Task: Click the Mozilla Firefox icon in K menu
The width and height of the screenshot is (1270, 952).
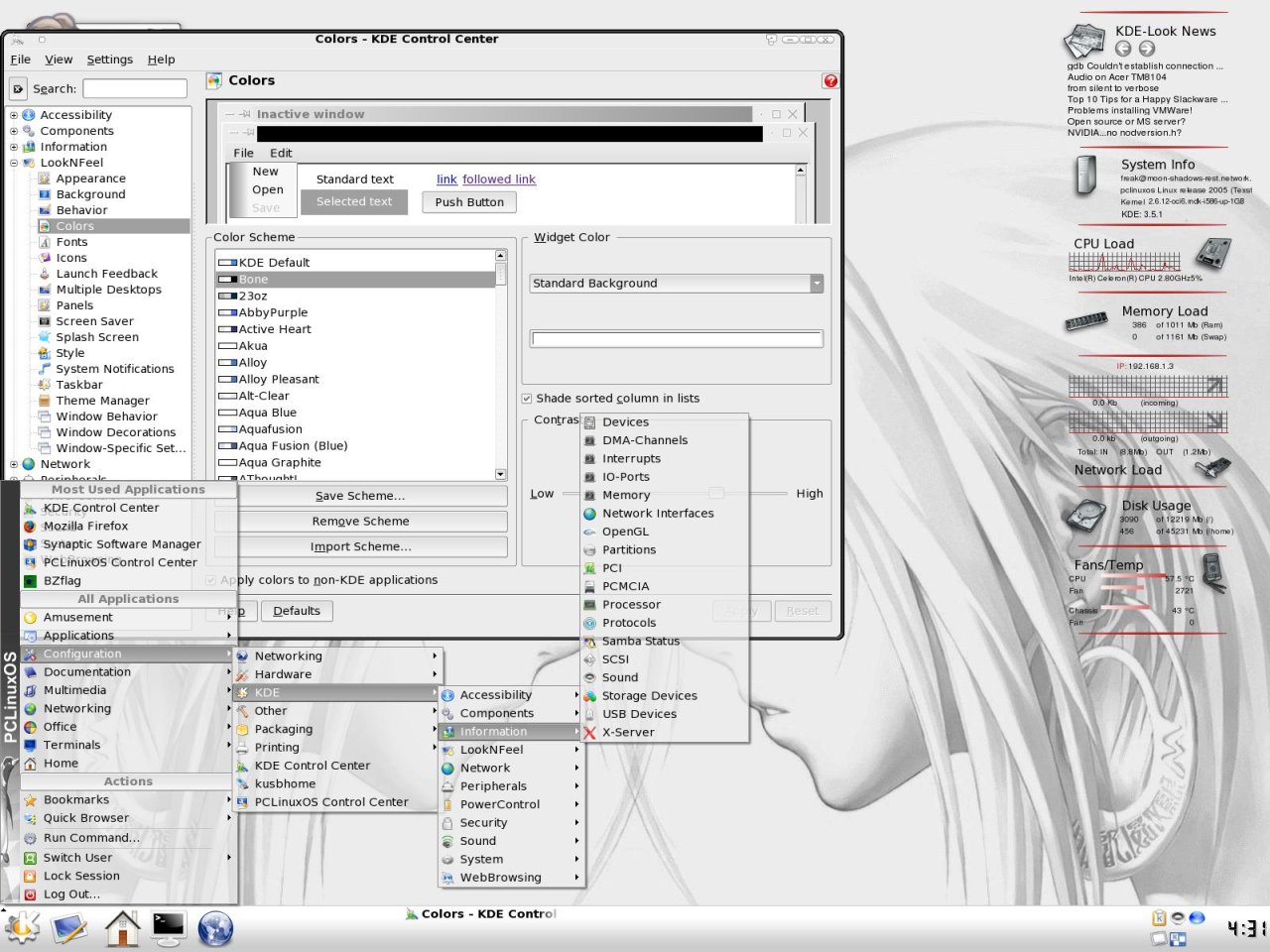Action: [x=30, y=527]
